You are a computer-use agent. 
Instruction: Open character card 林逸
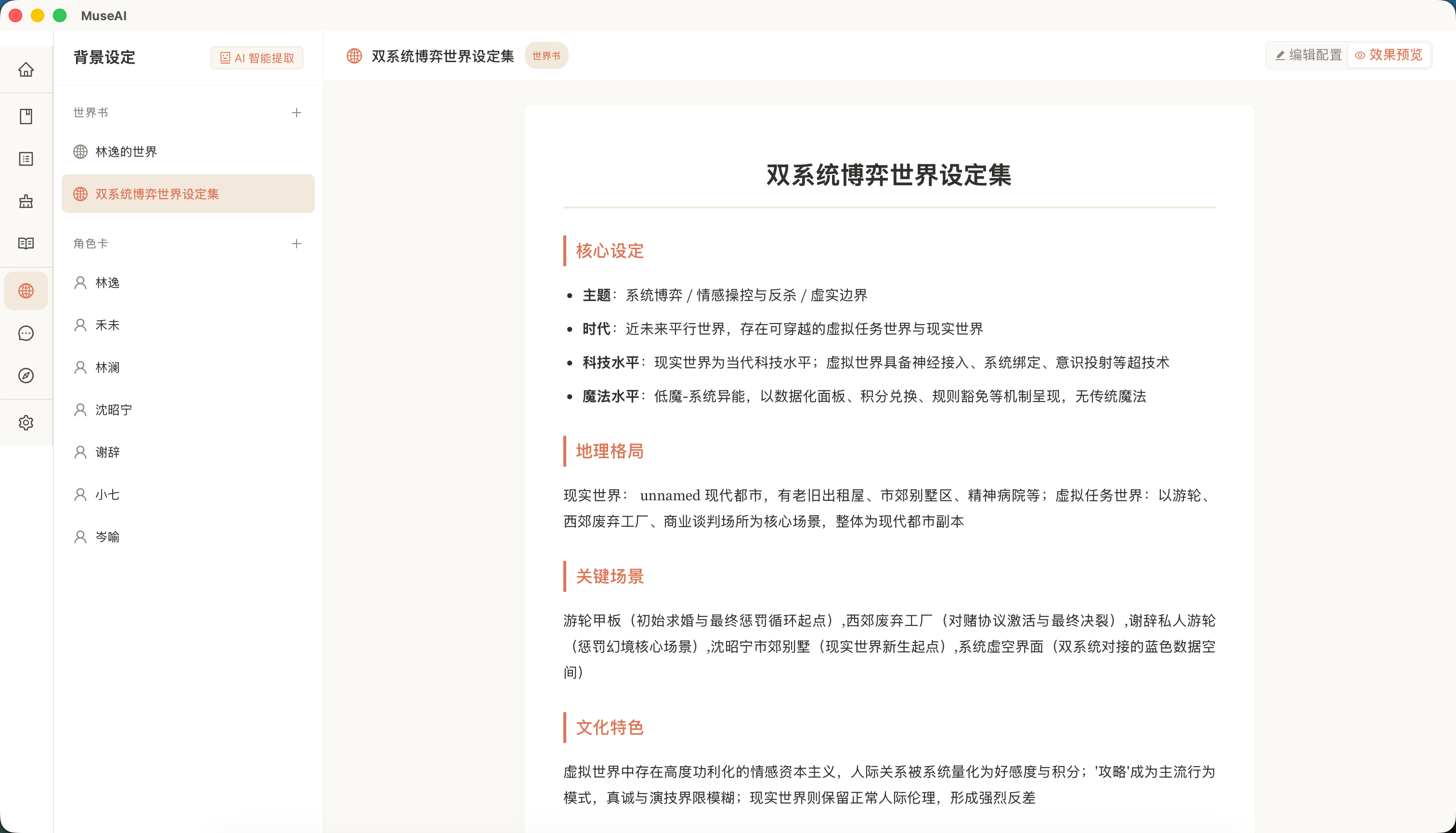(x=188, y=283)
